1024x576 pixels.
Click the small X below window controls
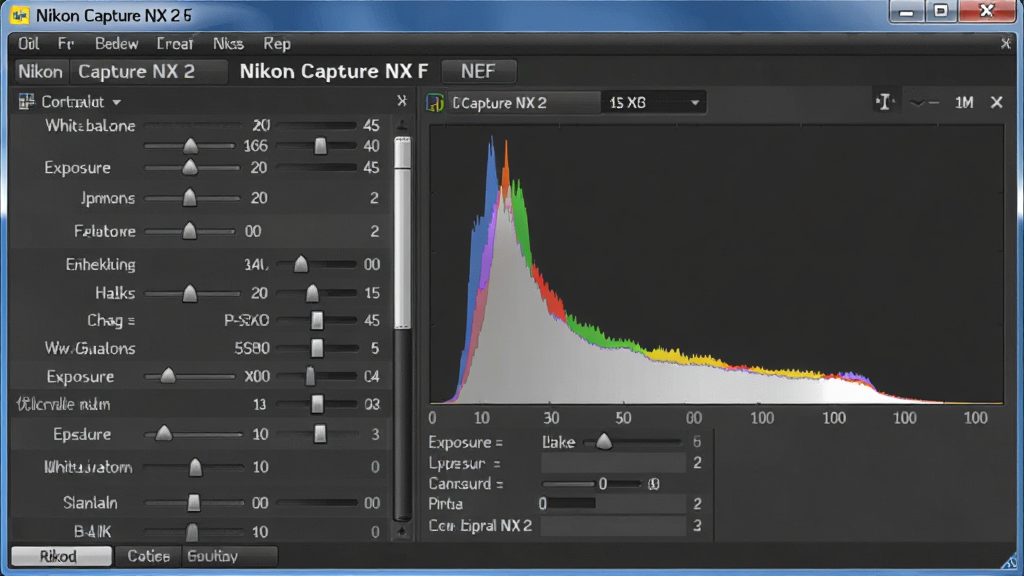pos(1006,44)
